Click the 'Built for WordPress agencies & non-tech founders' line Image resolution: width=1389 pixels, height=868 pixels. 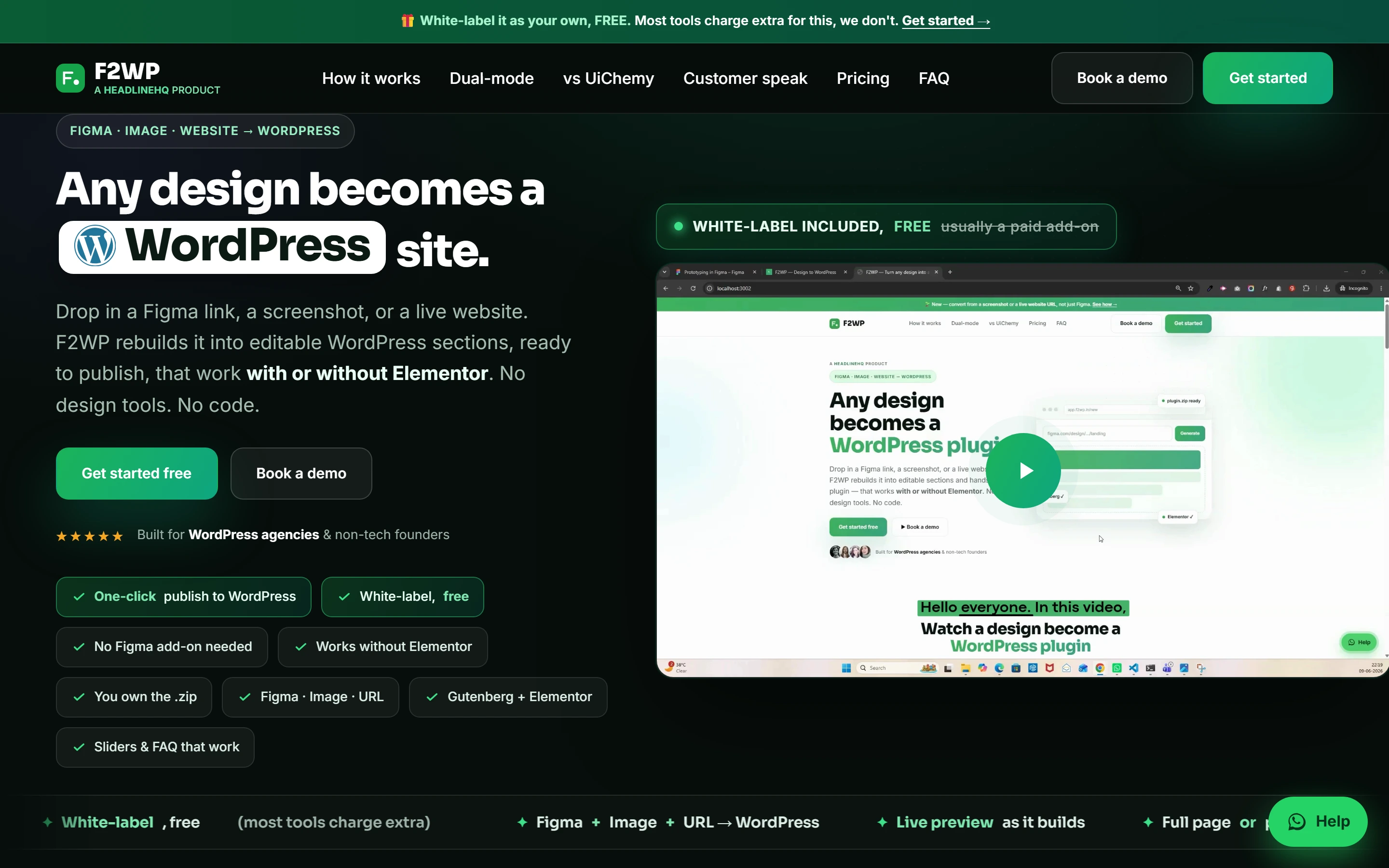coord(293,534)
